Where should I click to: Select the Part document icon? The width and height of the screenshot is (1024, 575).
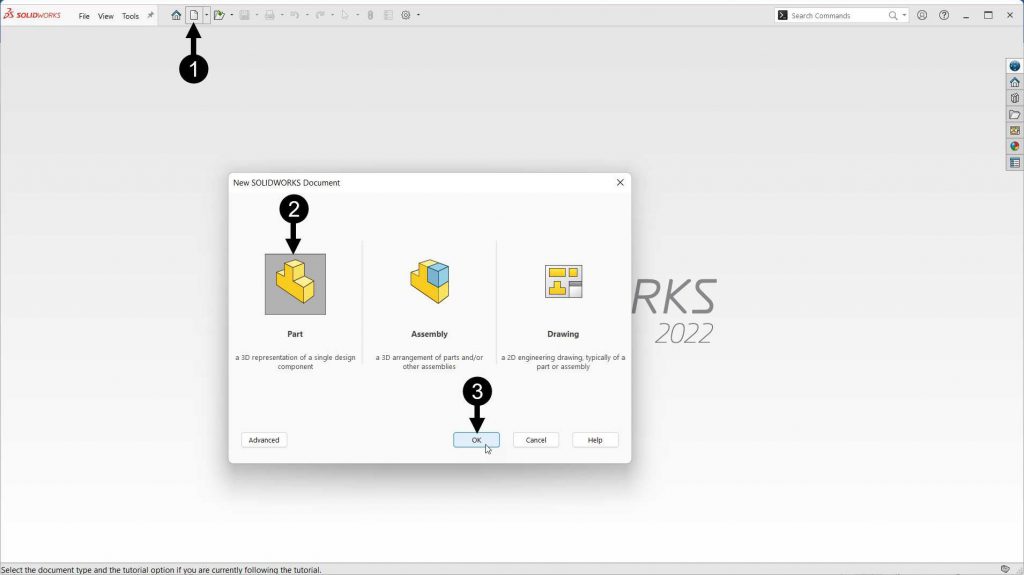point(295,284)
